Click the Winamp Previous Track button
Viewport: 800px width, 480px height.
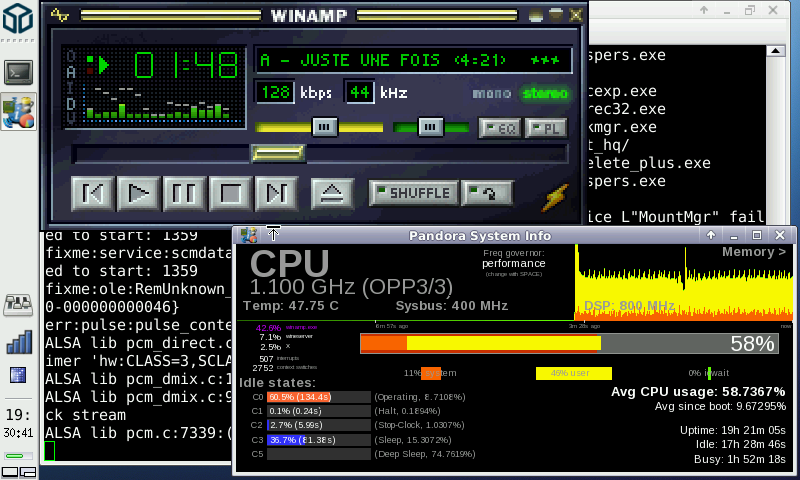[91, 193]
